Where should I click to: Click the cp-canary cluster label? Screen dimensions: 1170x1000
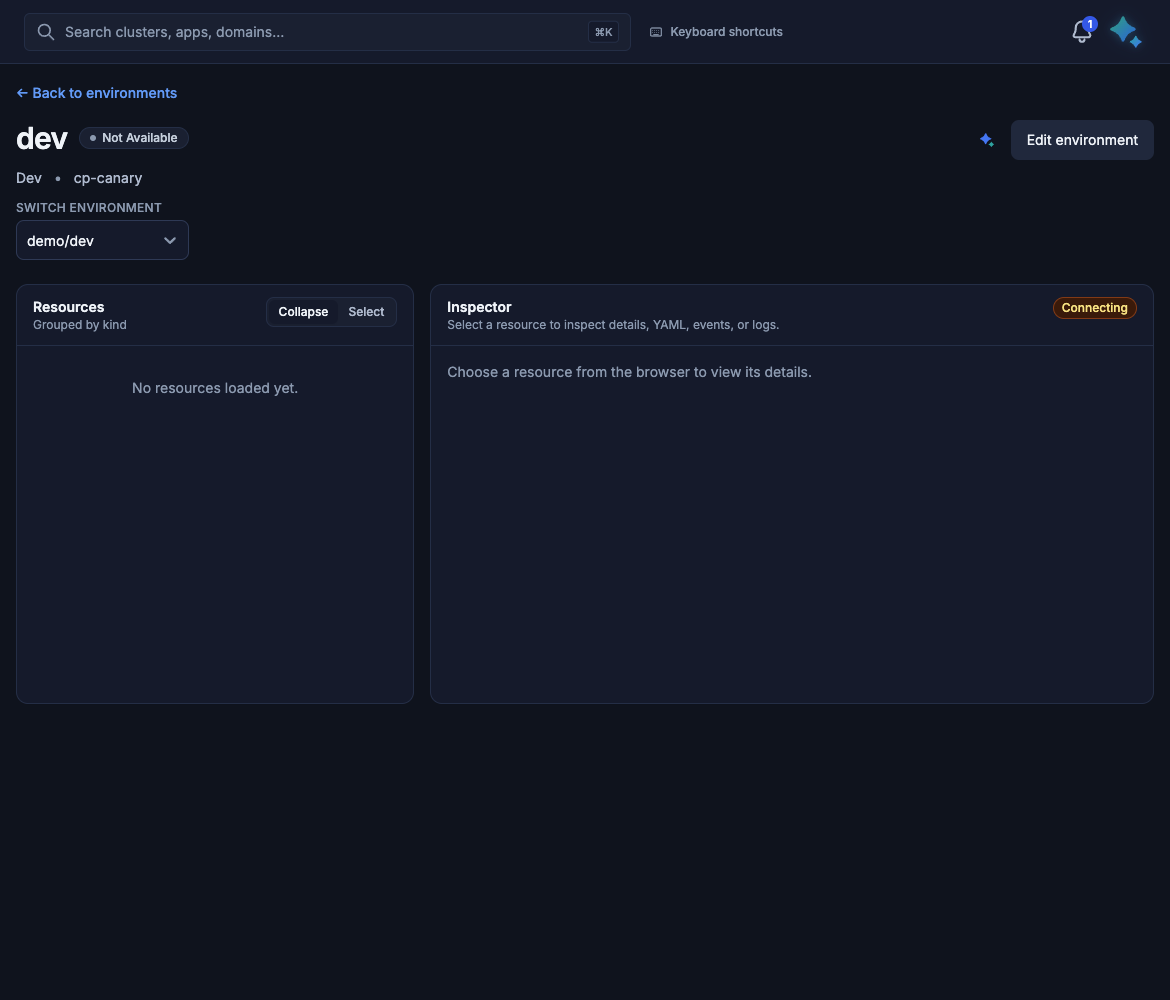(x=107, y=178)
